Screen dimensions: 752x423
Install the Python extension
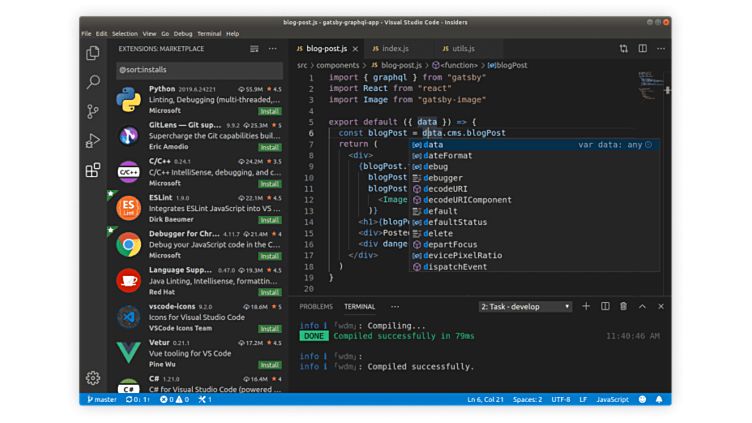[x=270, y=111]
